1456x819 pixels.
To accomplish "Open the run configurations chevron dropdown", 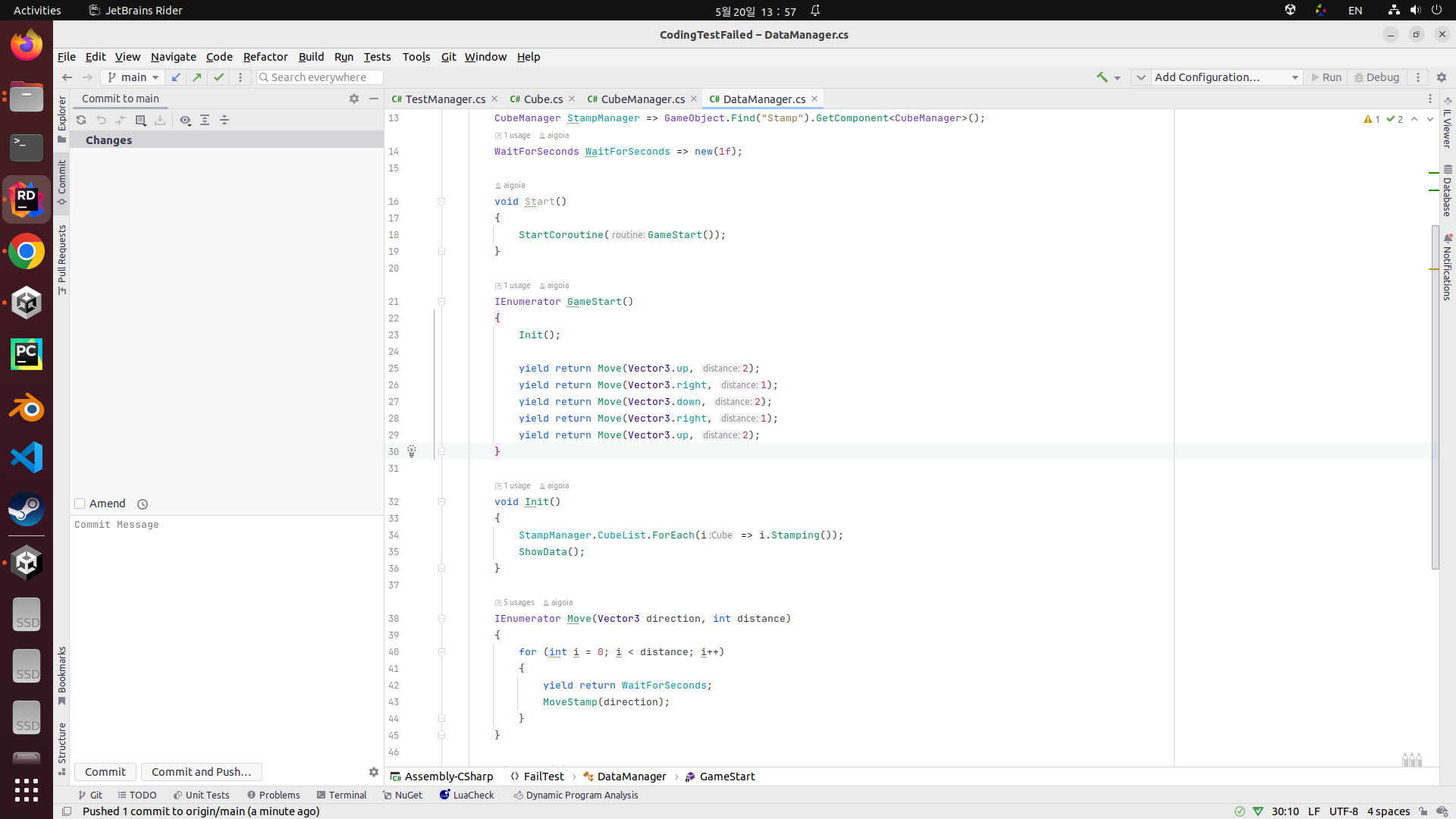I will (1141, 77).
